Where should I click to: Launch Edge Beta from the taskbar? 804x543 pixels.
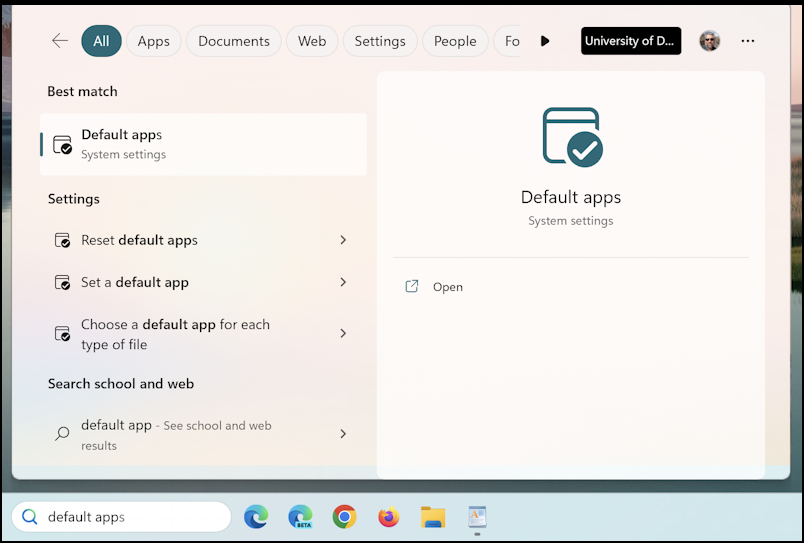point(300,516)
